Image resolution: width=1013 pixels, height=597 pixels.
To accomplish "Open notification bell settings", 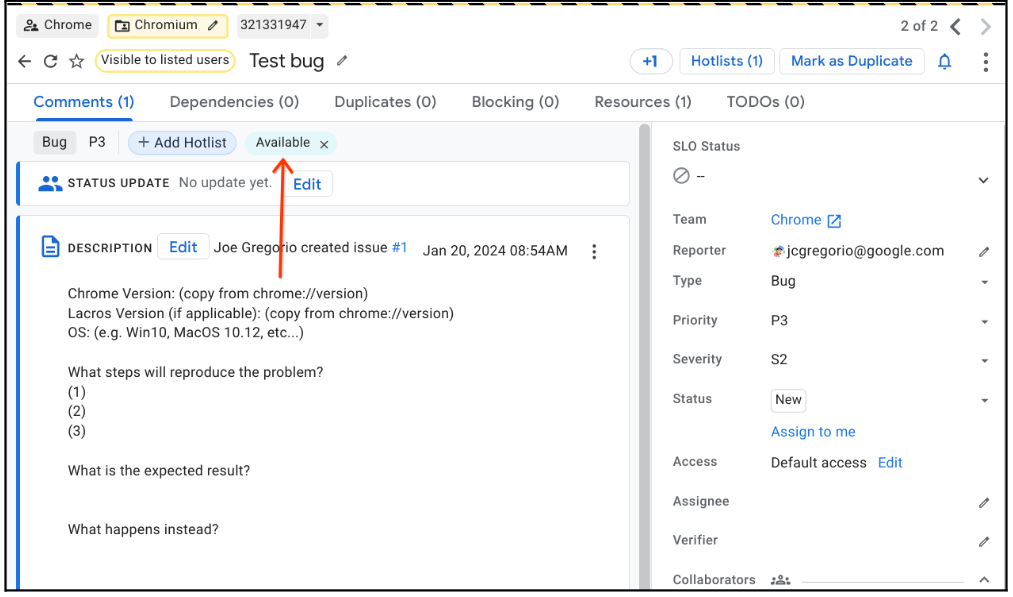I will tap(944, 62).
